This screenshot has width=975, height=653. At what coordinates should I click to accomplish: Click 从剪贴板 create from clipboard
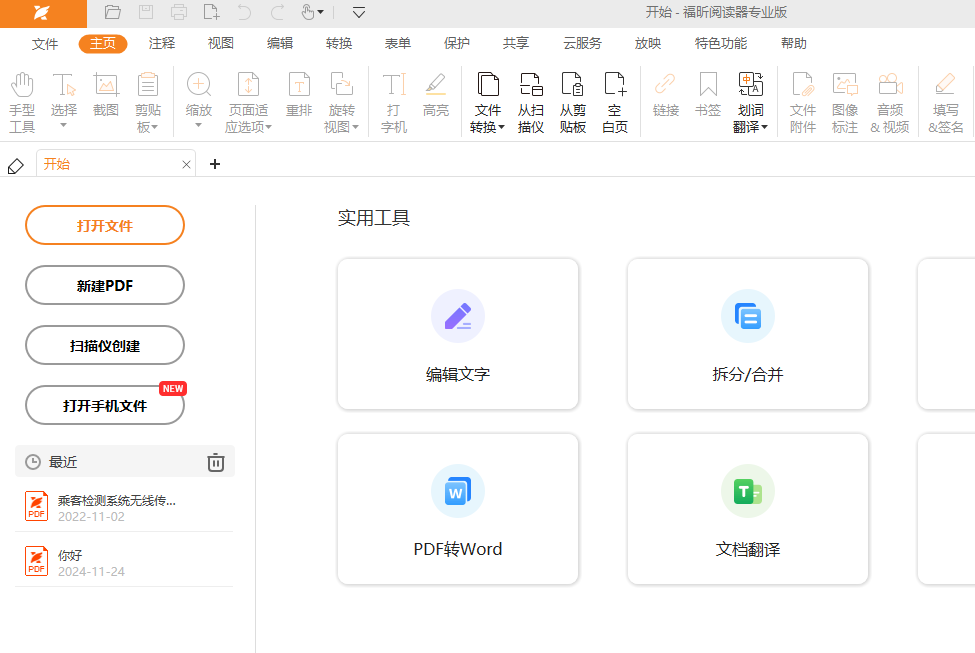click(x=573, y=103)
